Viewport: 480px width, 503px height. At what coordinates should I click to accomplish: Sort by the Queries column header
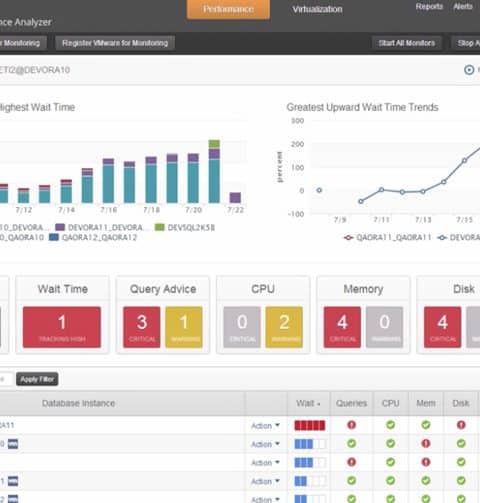coord(351,403)
